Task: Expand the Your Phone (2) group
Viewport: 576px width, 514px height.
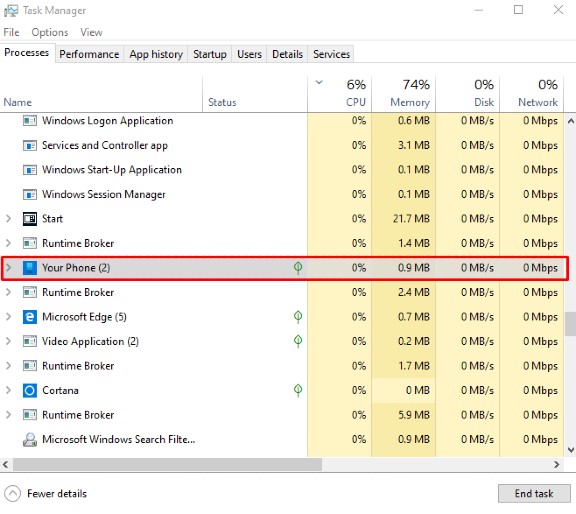Action: [8, 268]
